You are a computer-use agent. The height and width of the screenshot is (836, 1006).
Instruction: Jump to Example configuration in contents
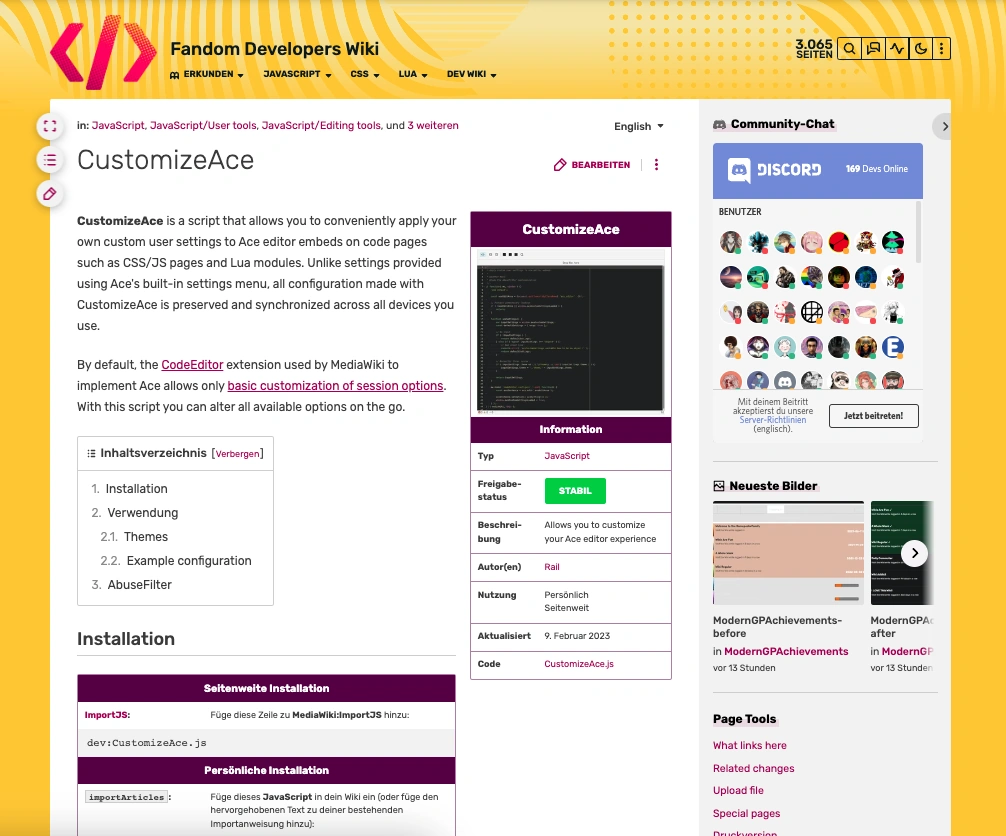click(189, 561)
